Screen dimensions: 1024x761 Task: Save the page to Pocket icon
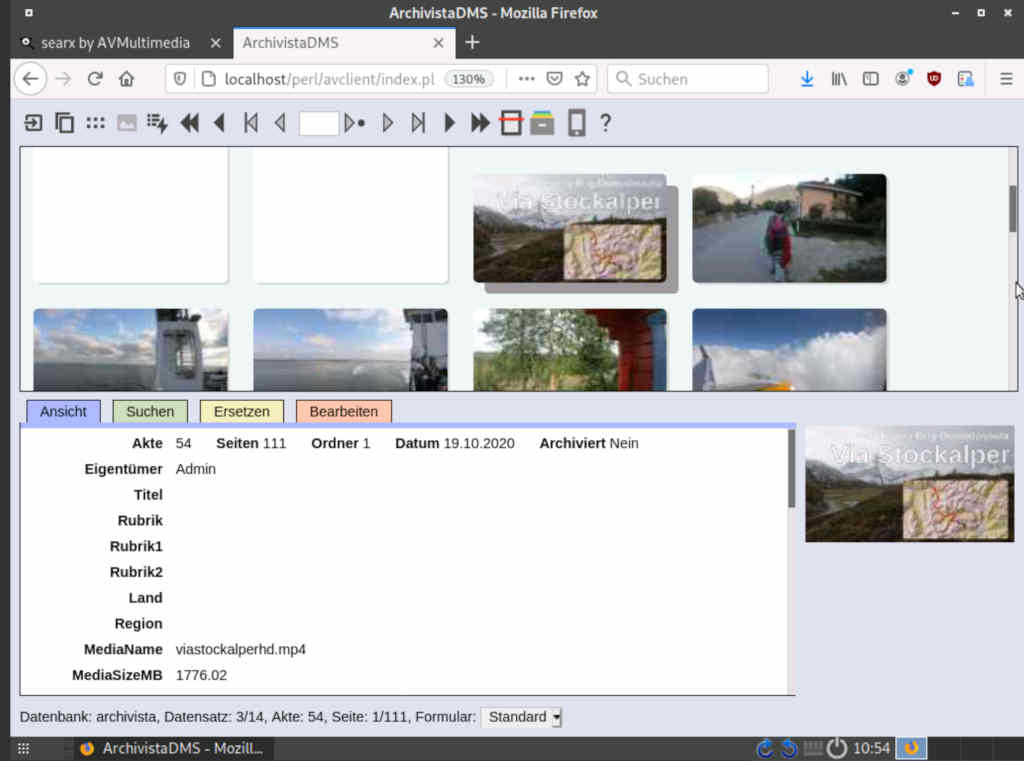point(554,79)
